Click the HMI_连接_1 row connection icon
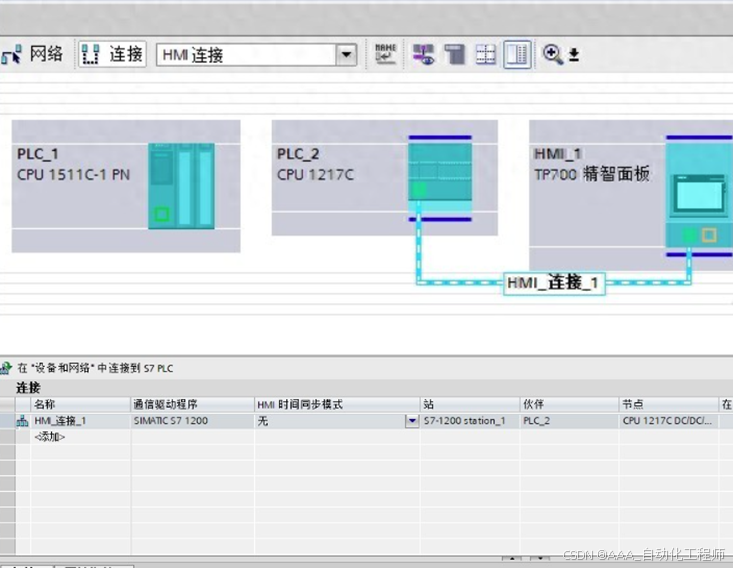Screen dimensions: 733x568 click(22, 421)
